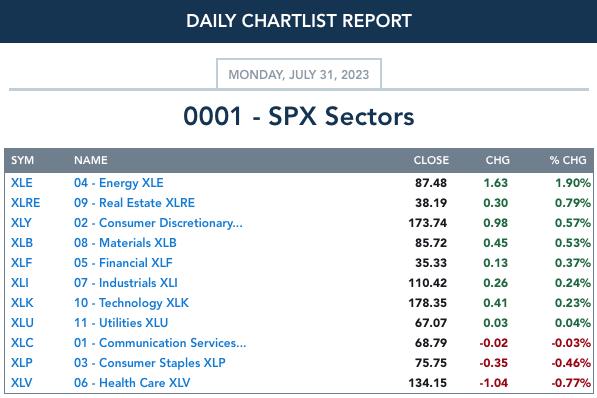
Task: Open 04 - Energy XLE chart
Action: [x=118, y=183]
